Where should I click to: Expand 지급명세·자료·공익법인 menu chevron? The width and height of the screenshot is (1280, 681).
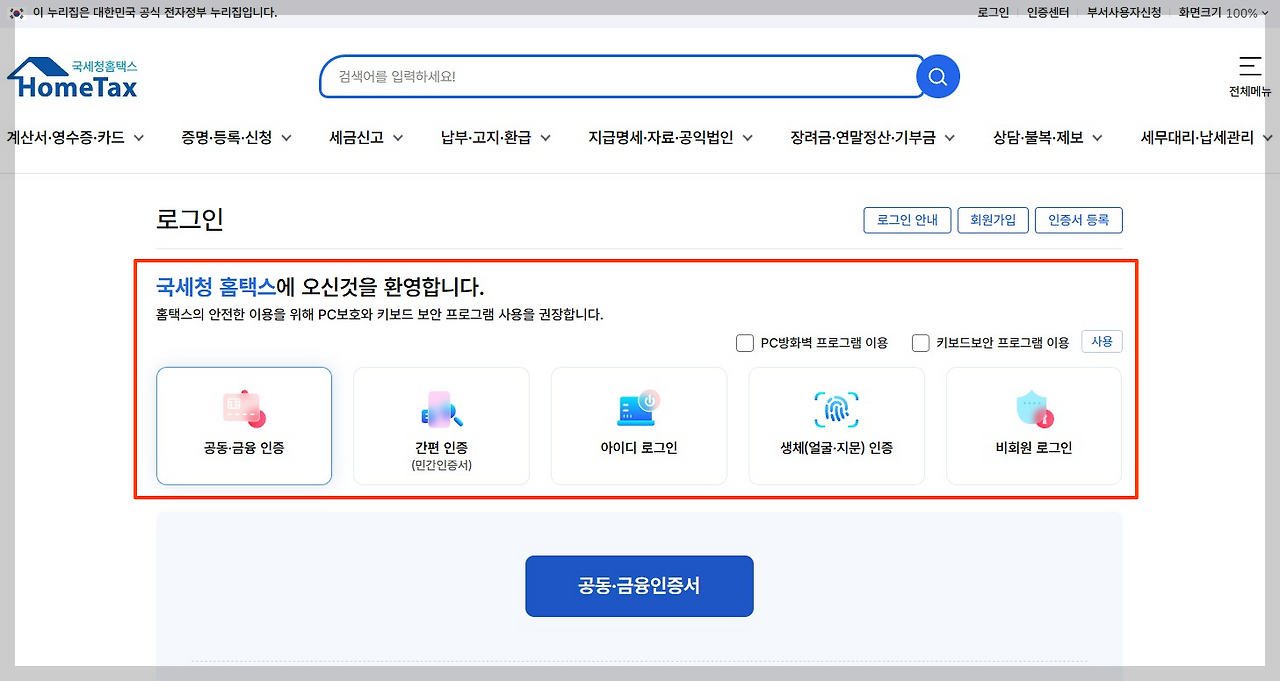pos(747,138)
